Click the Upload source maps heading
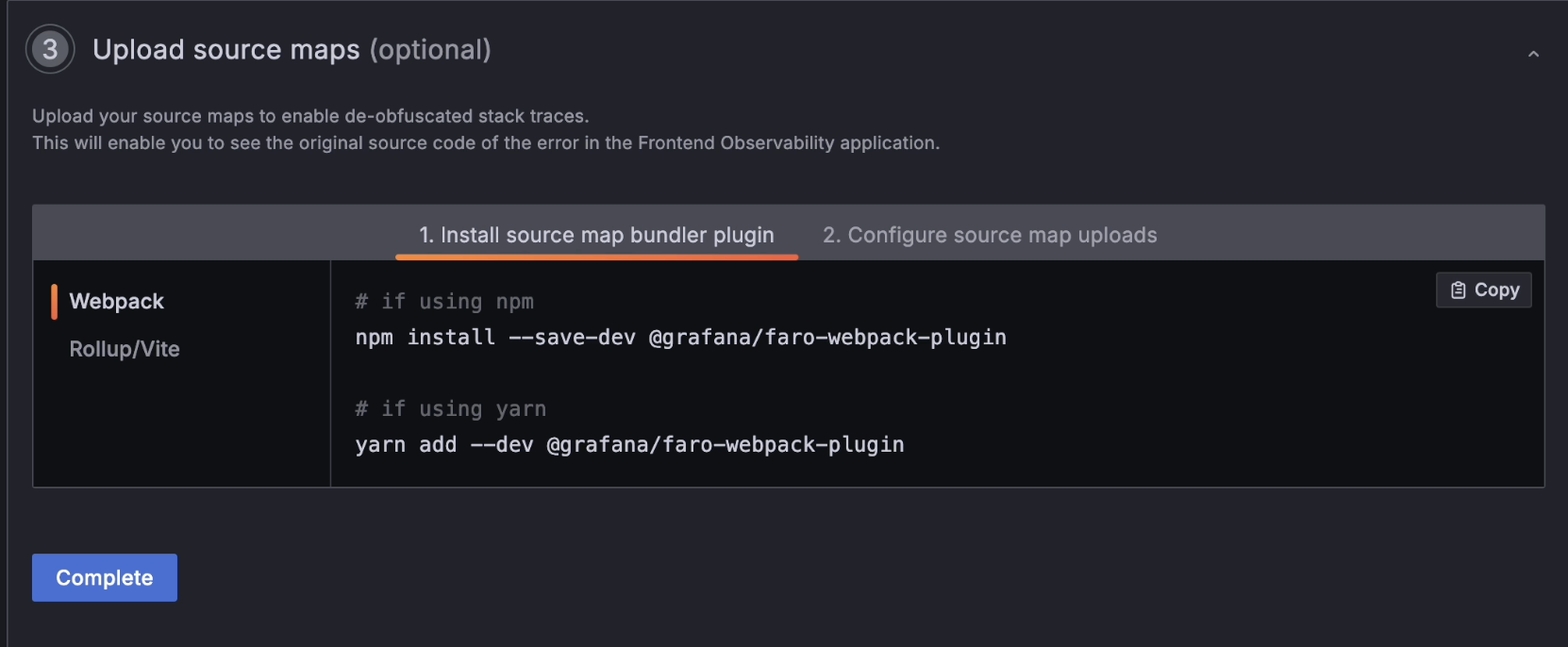Viewport: 1568px width, 647px height. pyautogui.click(x=226, y=49)
